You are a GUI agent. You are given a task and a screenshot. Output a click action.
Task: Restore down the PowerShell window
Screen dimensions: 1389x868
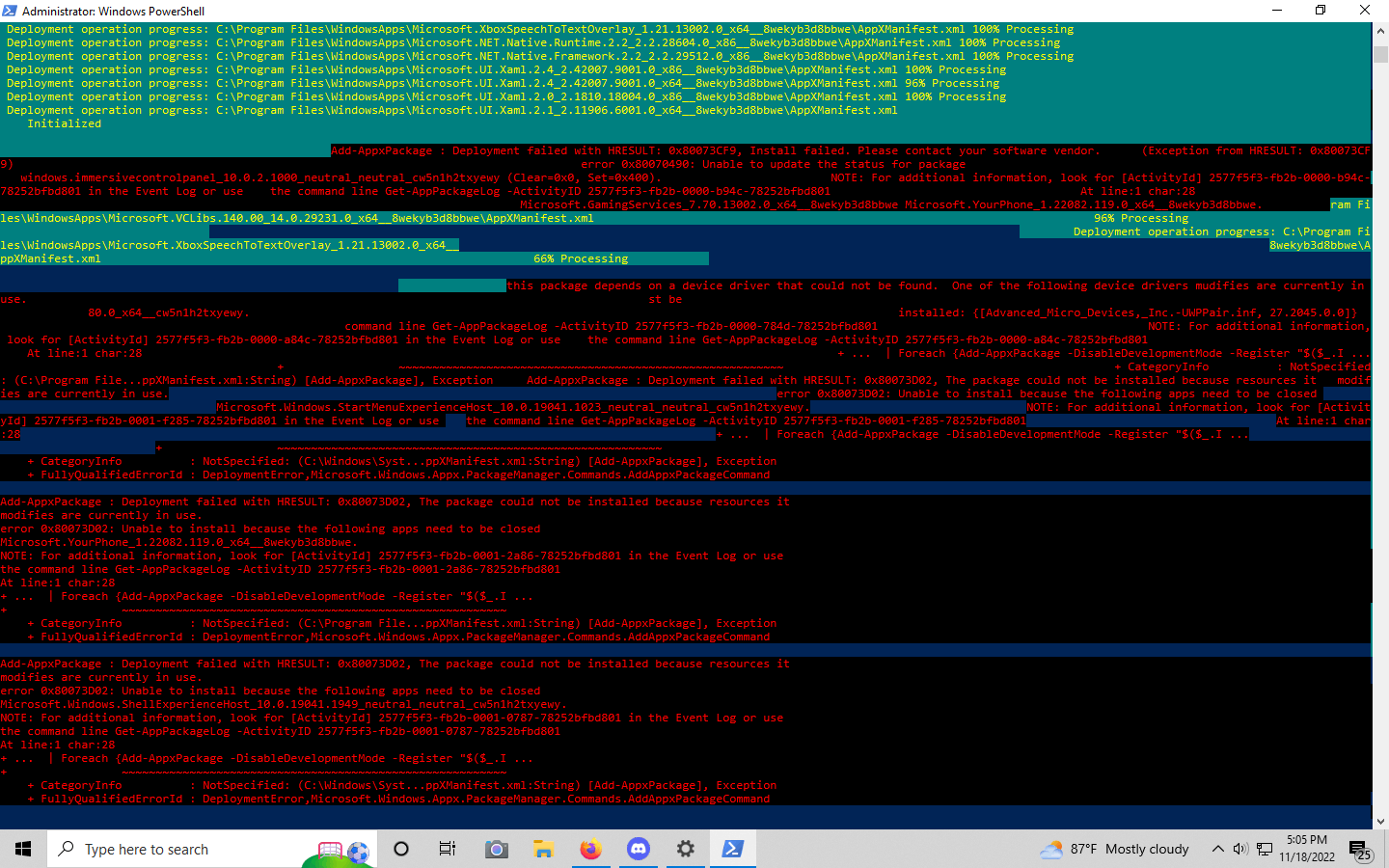[x=1321, y=11]
